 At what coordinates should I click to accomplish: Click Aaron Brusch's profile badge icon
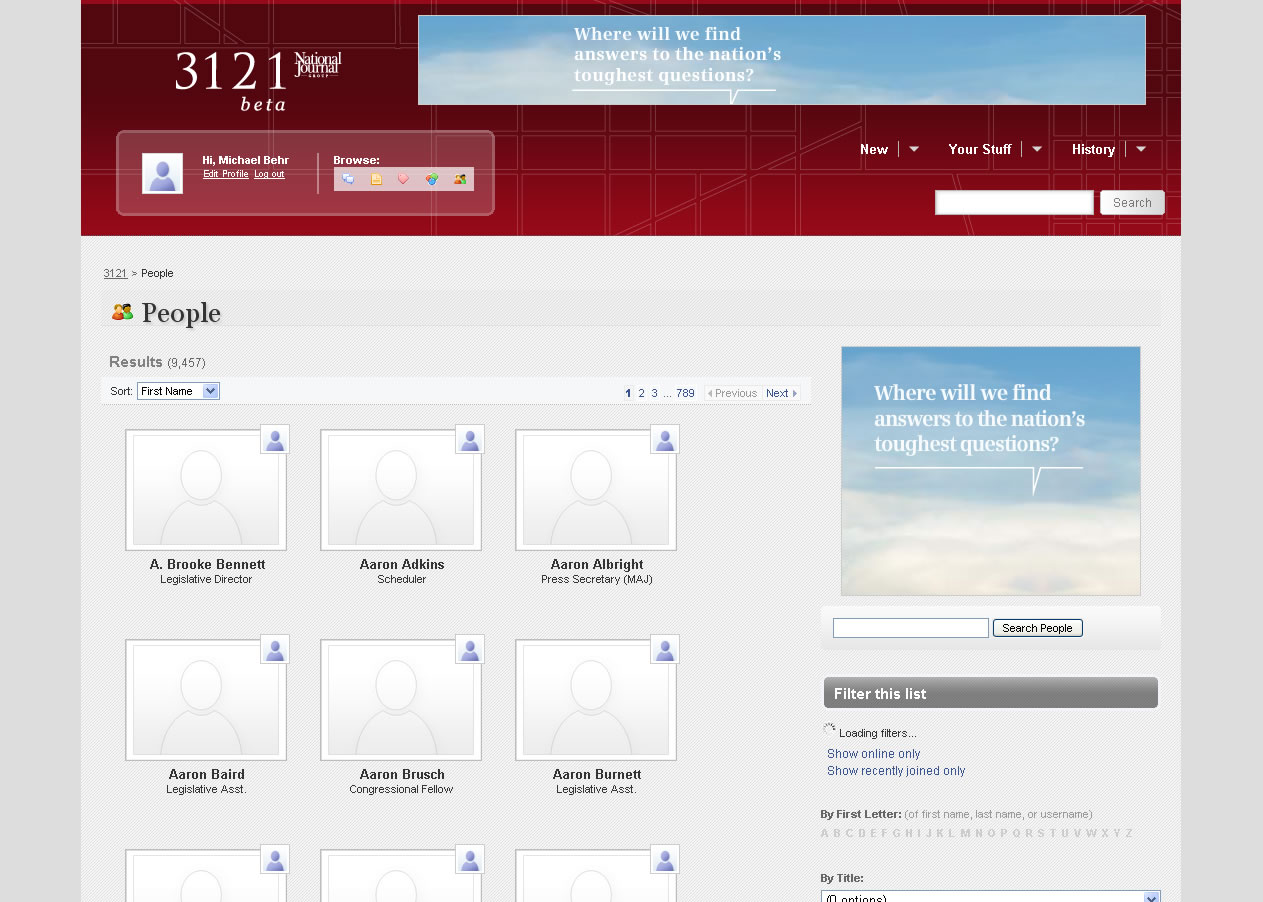click(x=470, y=649)
